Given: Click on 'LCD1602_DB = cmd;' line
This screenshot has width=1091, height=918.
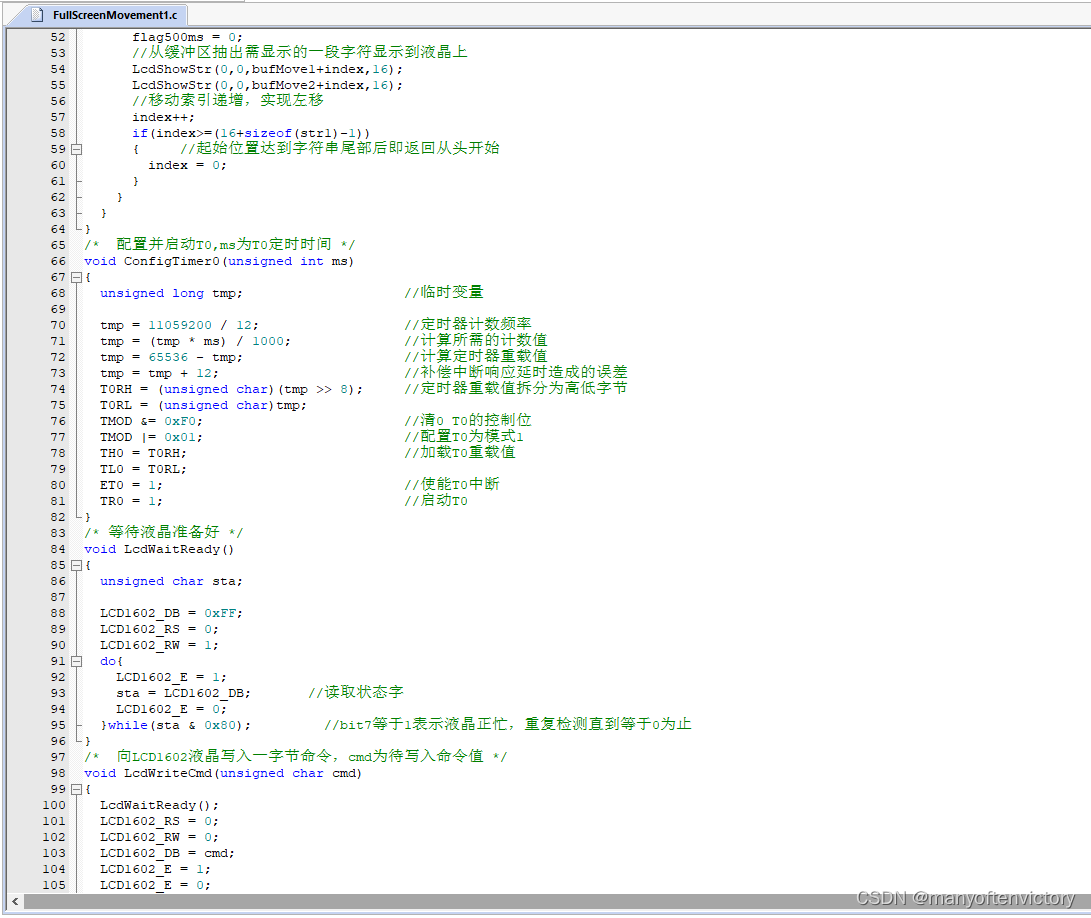Looking at the screenshot, I should tap(167, 853).
